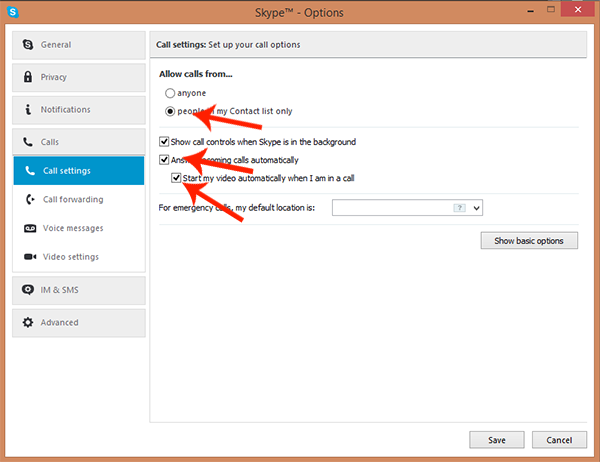The image size is (600, 462).
Task: Close the Skype Options window
Action: click(578, 9)
